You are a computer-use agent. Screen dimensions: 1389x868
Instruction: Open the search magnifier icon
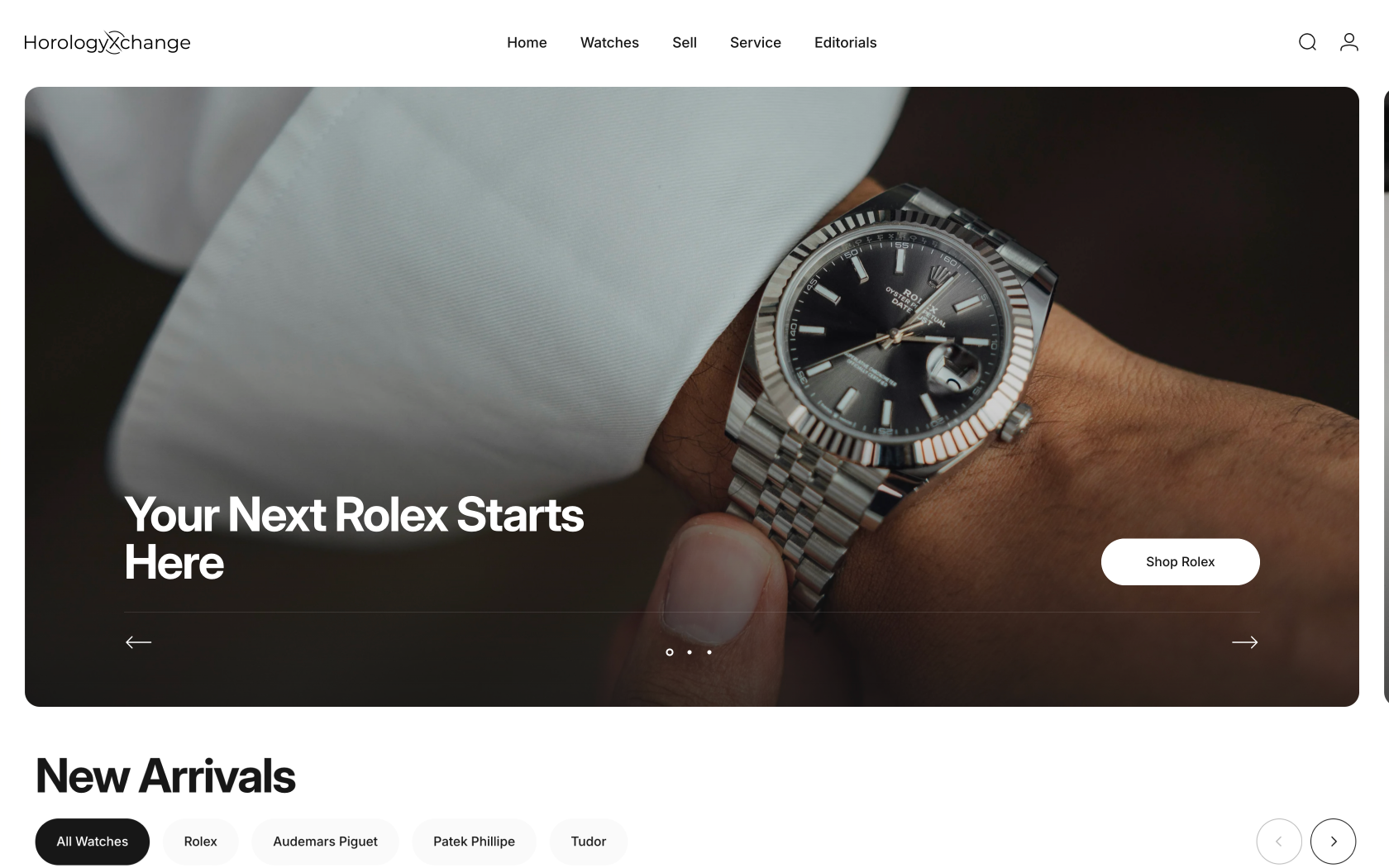coord(1307,42)
